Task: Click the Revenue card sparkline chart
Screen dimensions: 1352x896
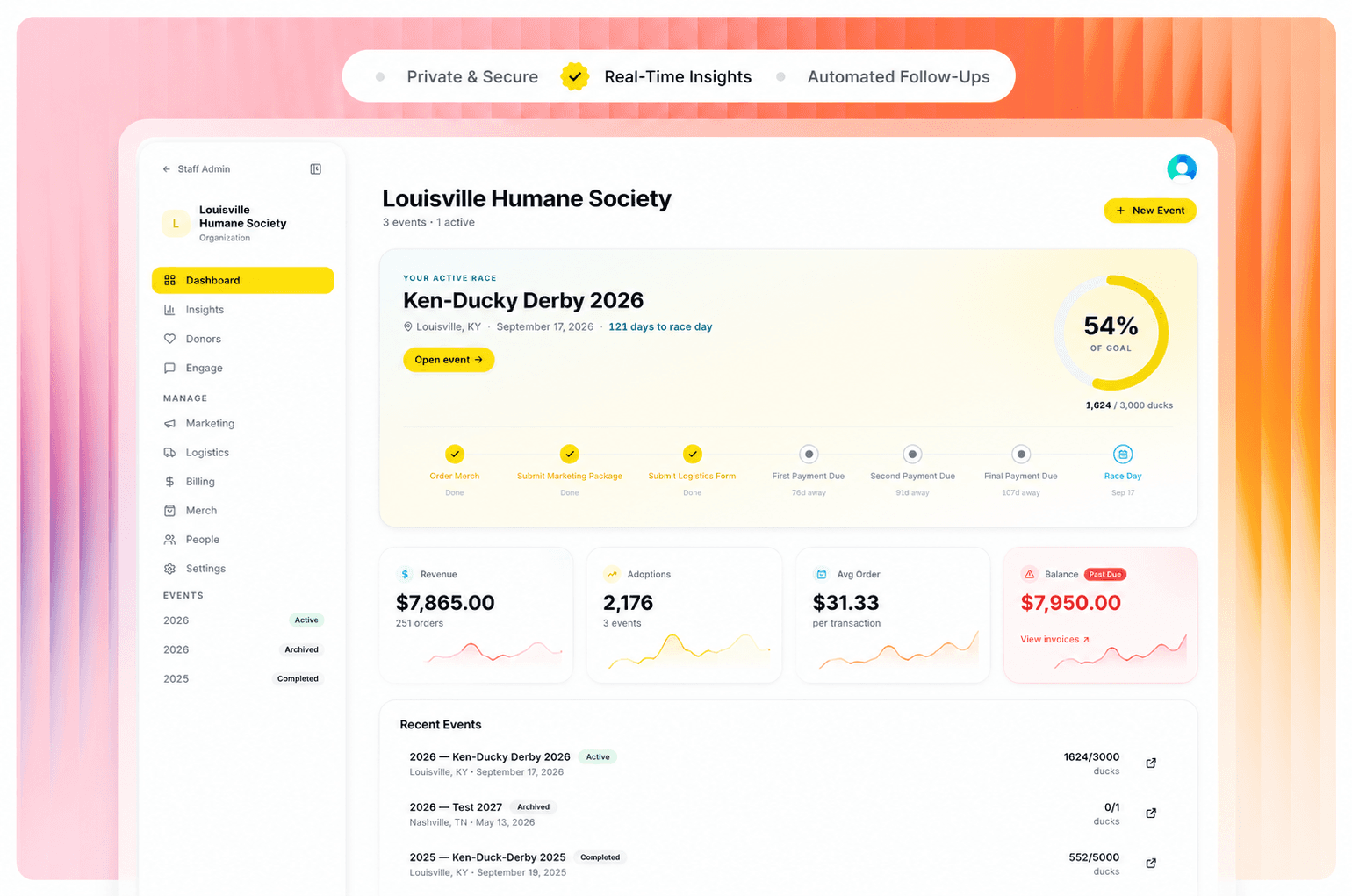Action: [495, 652]
